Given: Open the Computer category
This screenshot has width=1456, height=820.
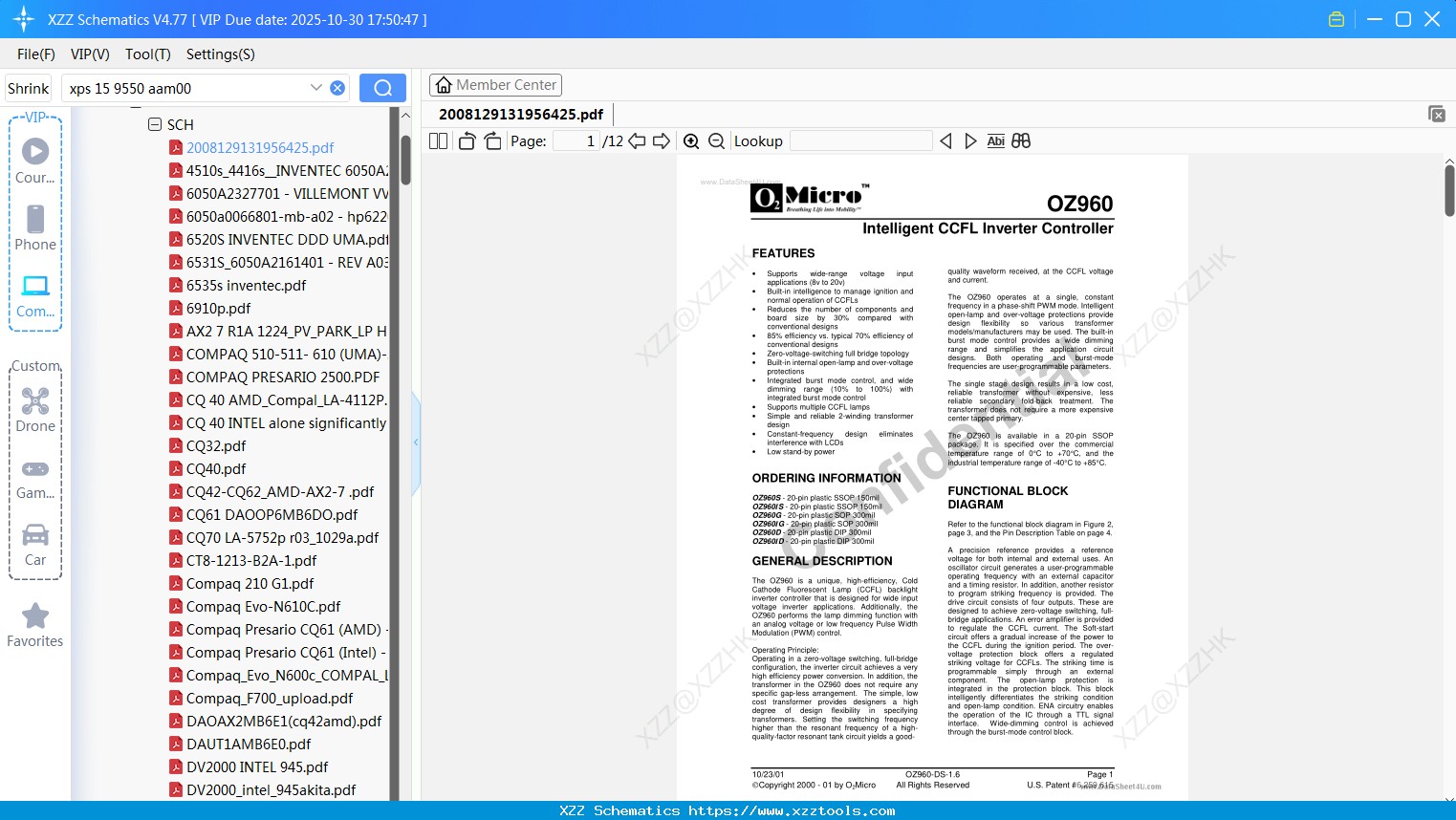Looking at the screenshot, I should pos(35,295).
